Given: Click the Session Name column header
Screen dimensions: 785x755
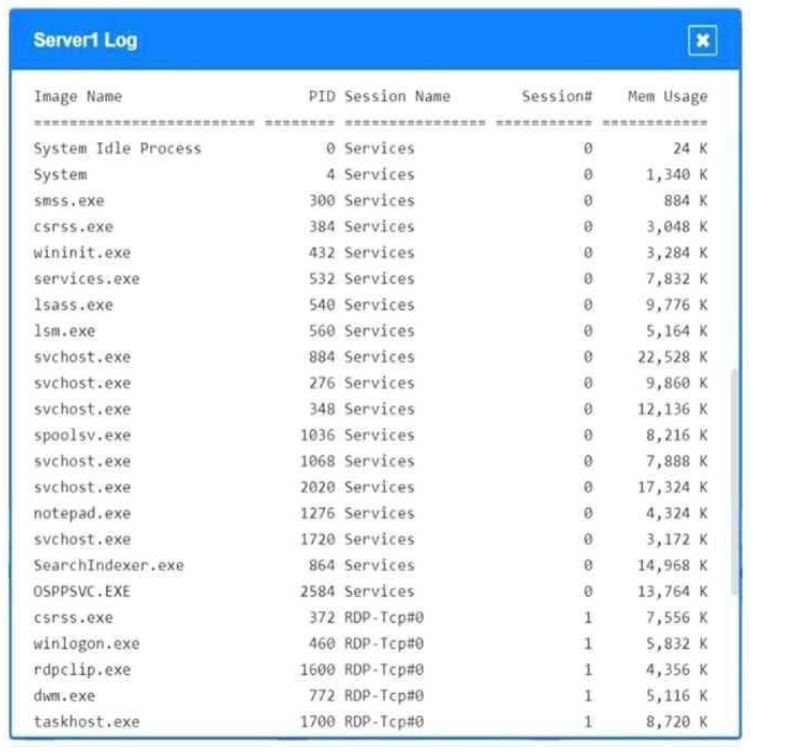Looking at the screenshot, I should tap(397, 96).
